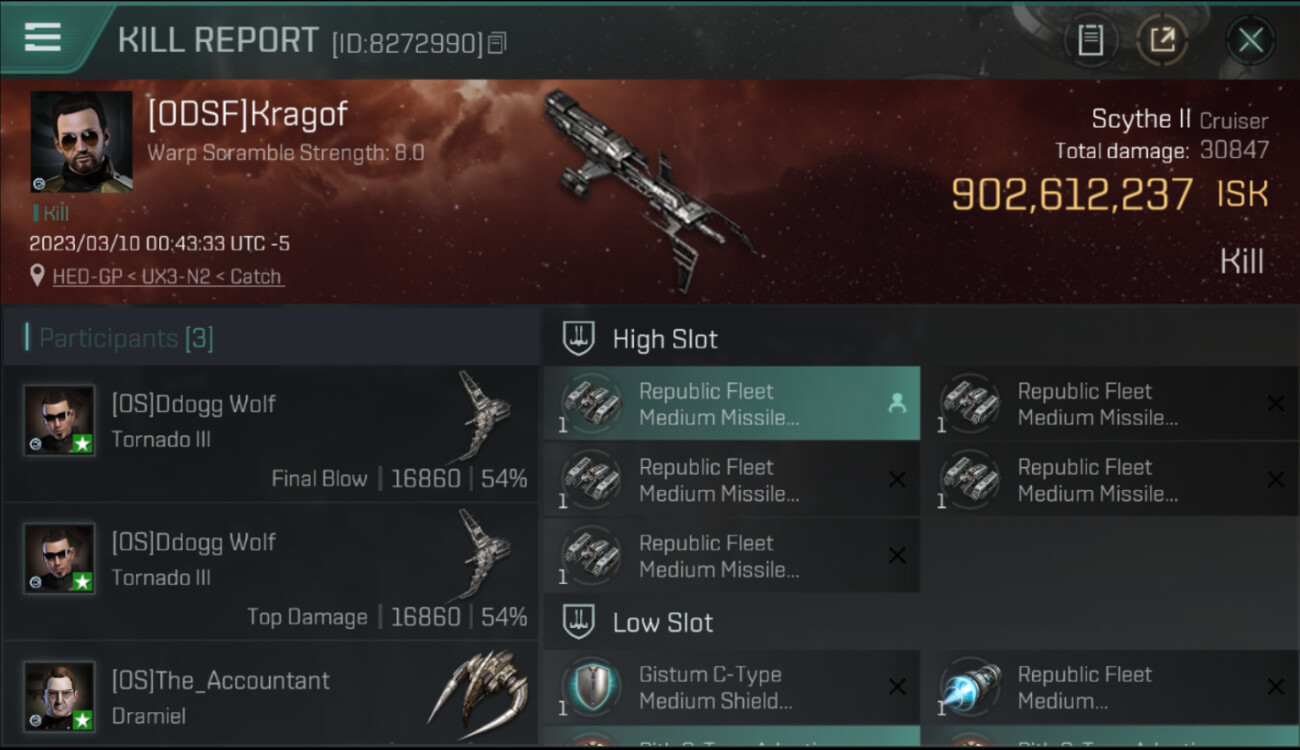1300x750 pixels.
Task: Open the clipboard report icon
Action: (1090, 40)
